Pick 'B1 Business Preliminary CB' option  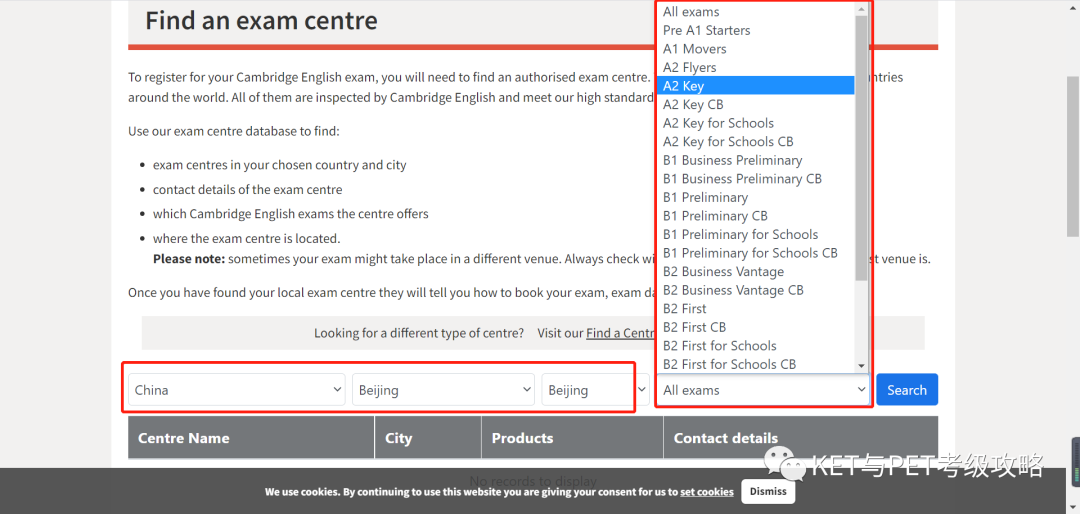point(756,179)
